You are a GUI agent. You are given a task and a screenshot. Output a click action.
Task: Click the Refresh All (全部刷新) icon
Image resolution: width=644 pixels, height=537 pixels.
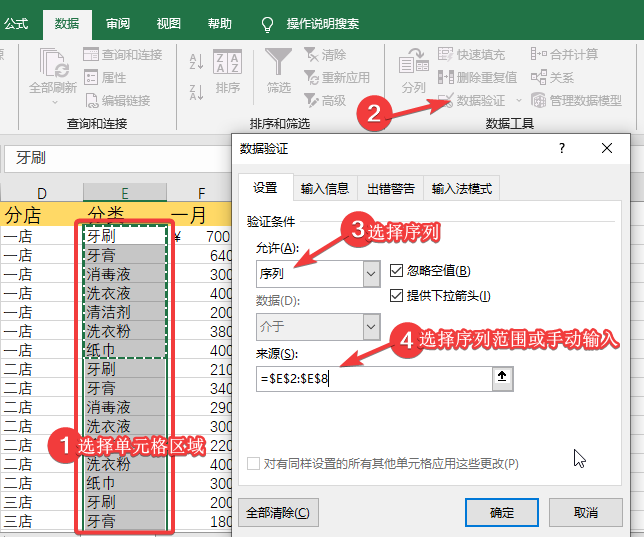pos(53,63)
